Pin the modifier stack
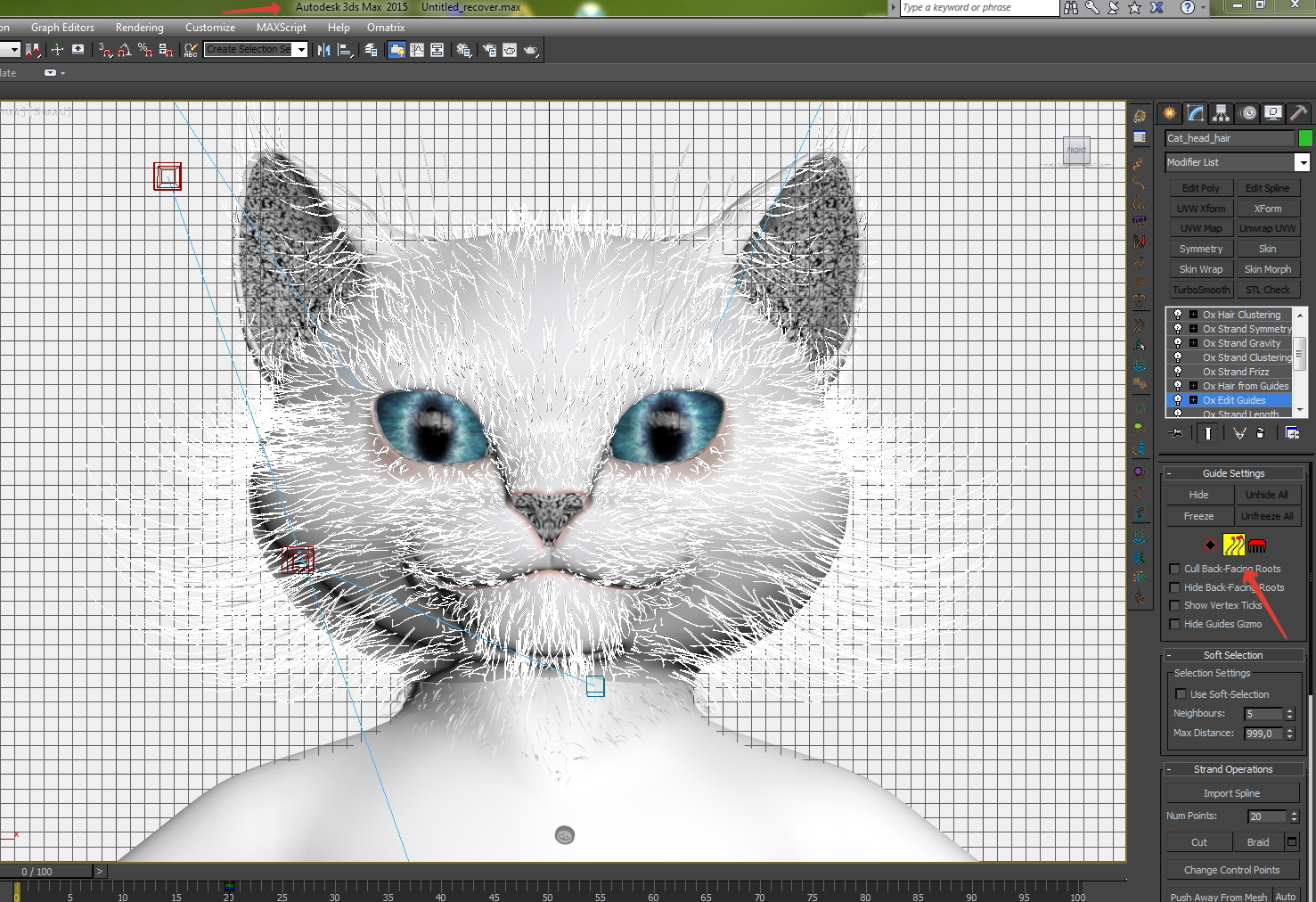This screenshot has height=902, width=1316. (x=1177, y=433)
